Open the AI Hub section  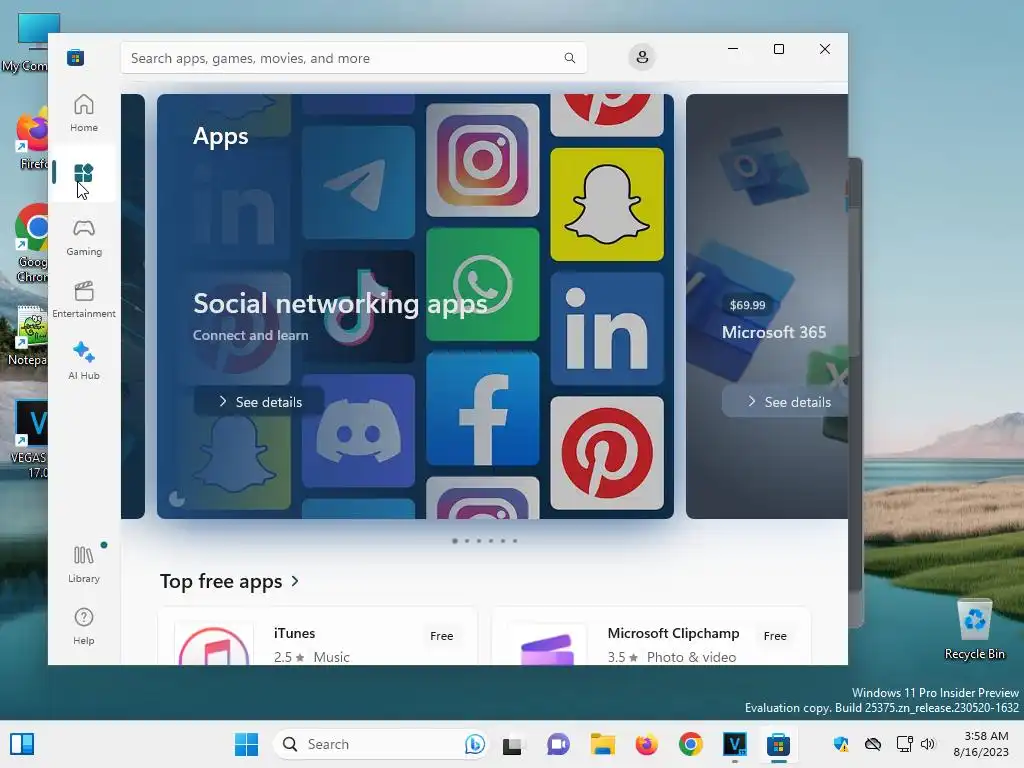pos(84,361)
